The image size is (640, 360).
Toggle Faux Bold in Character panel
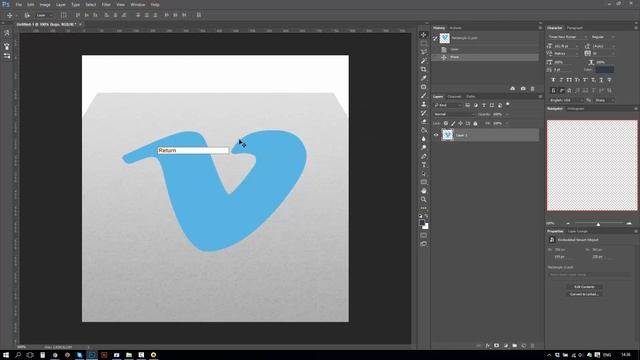point(553,80)
